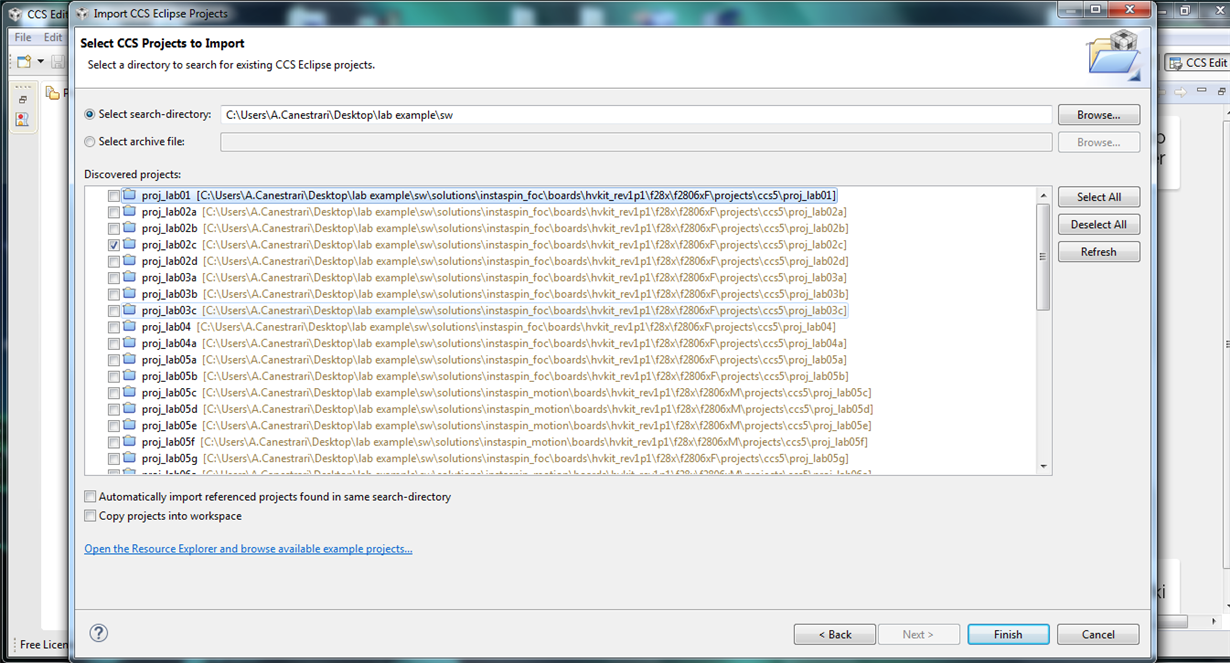Select the proj_lab02d project row text

coord(495,261)
